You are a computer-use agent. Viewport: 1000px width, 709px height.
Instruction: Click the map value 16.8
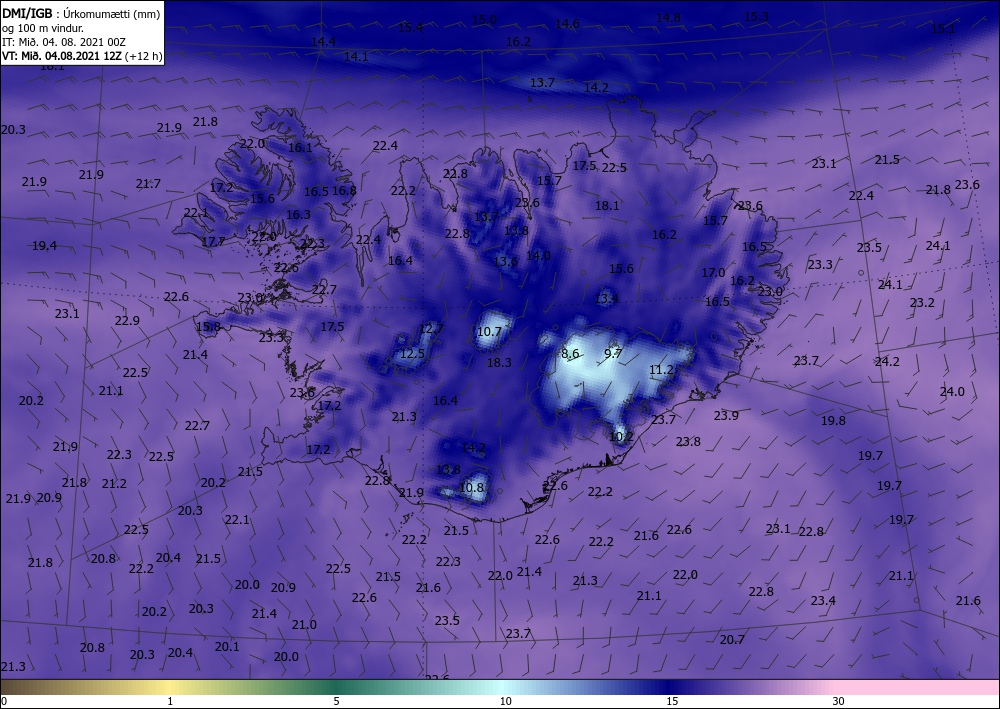point(344,190)
